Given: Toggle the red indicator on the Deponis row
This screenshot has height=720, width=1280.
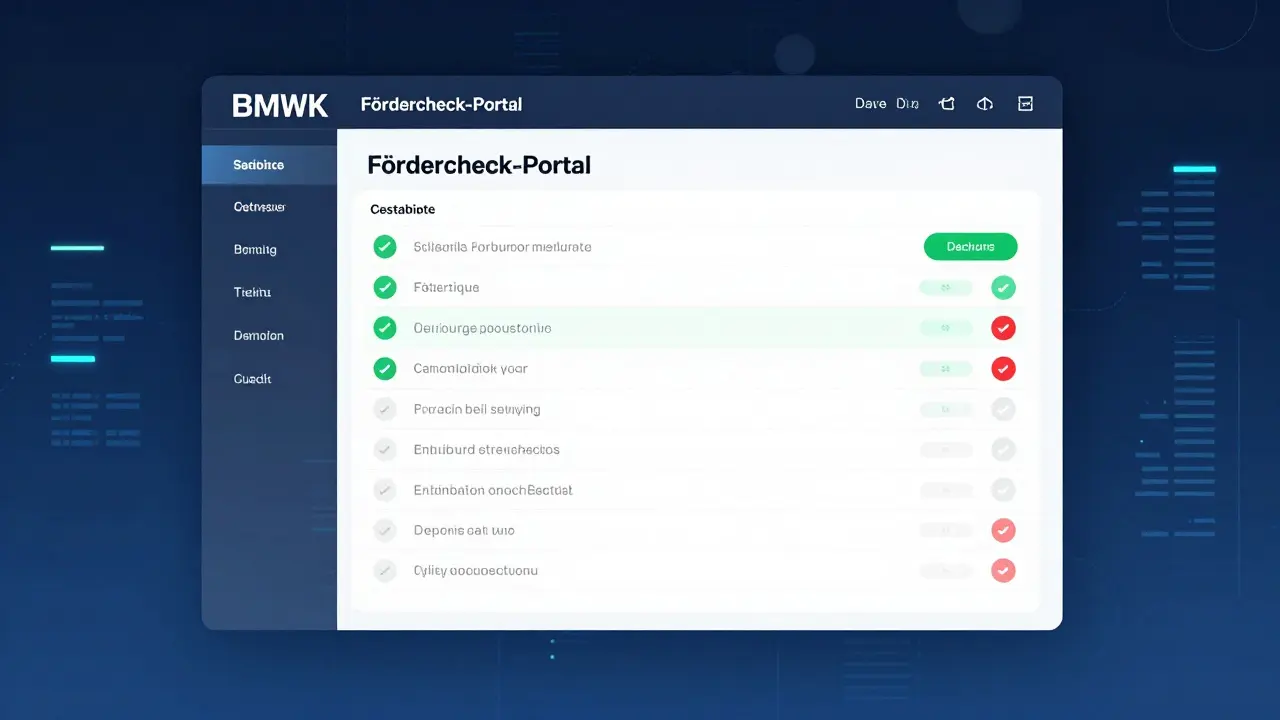Looking at the screenshot, I should 1003,530.
